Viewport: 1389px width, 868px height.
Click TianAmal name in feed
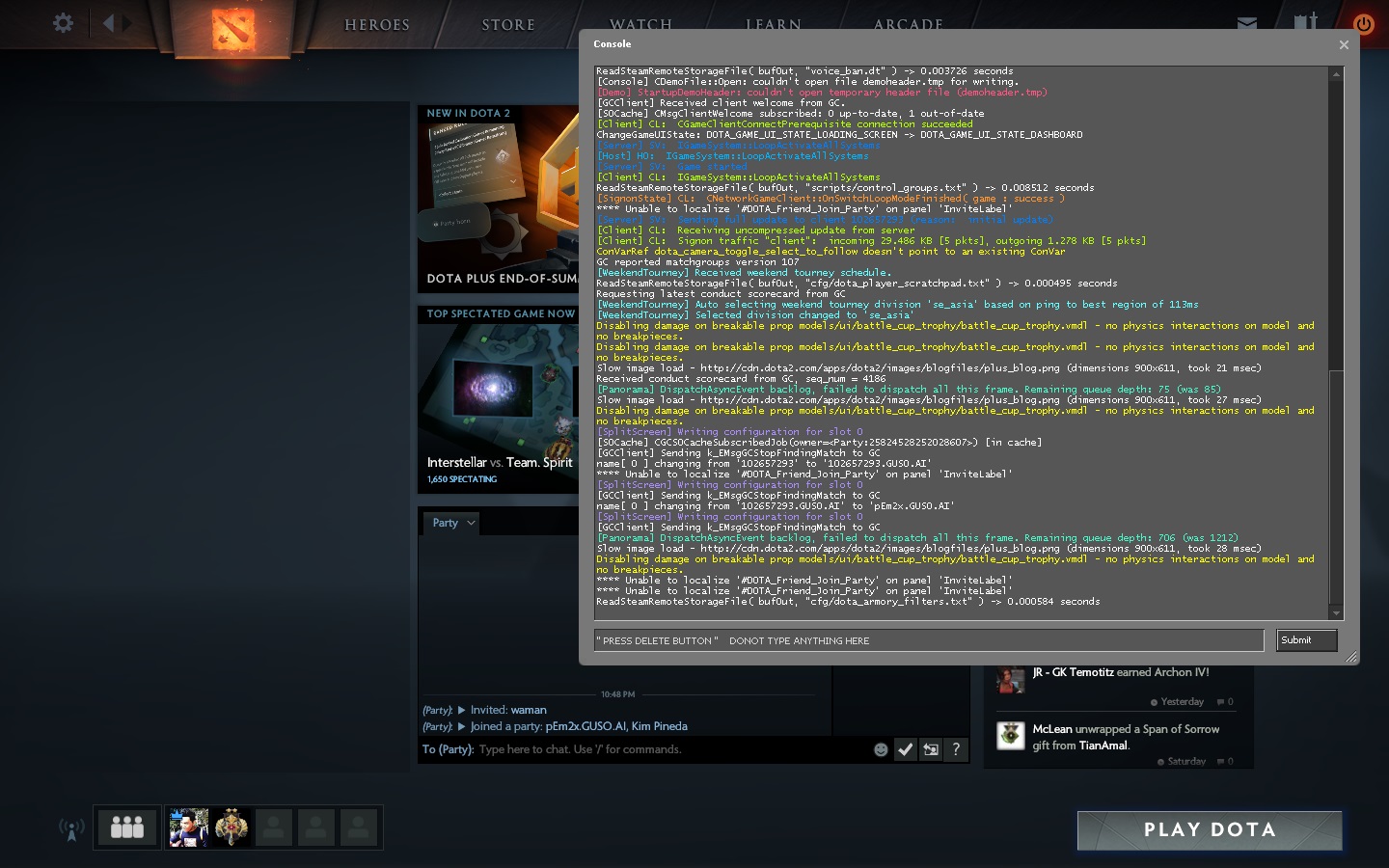coord(1103,746)
